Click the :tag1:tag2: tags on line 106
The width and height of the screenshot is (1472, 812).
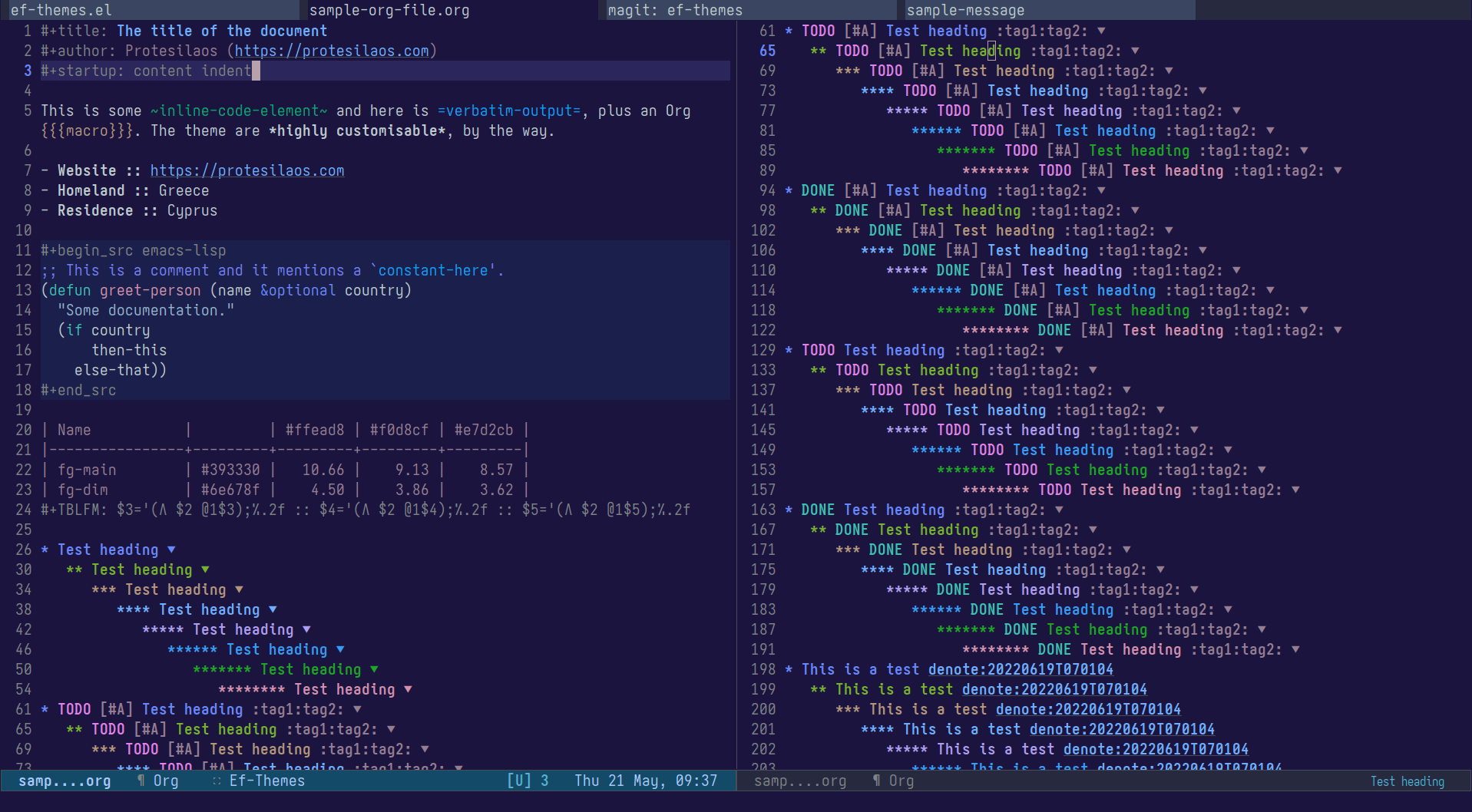click(1143, 250)
